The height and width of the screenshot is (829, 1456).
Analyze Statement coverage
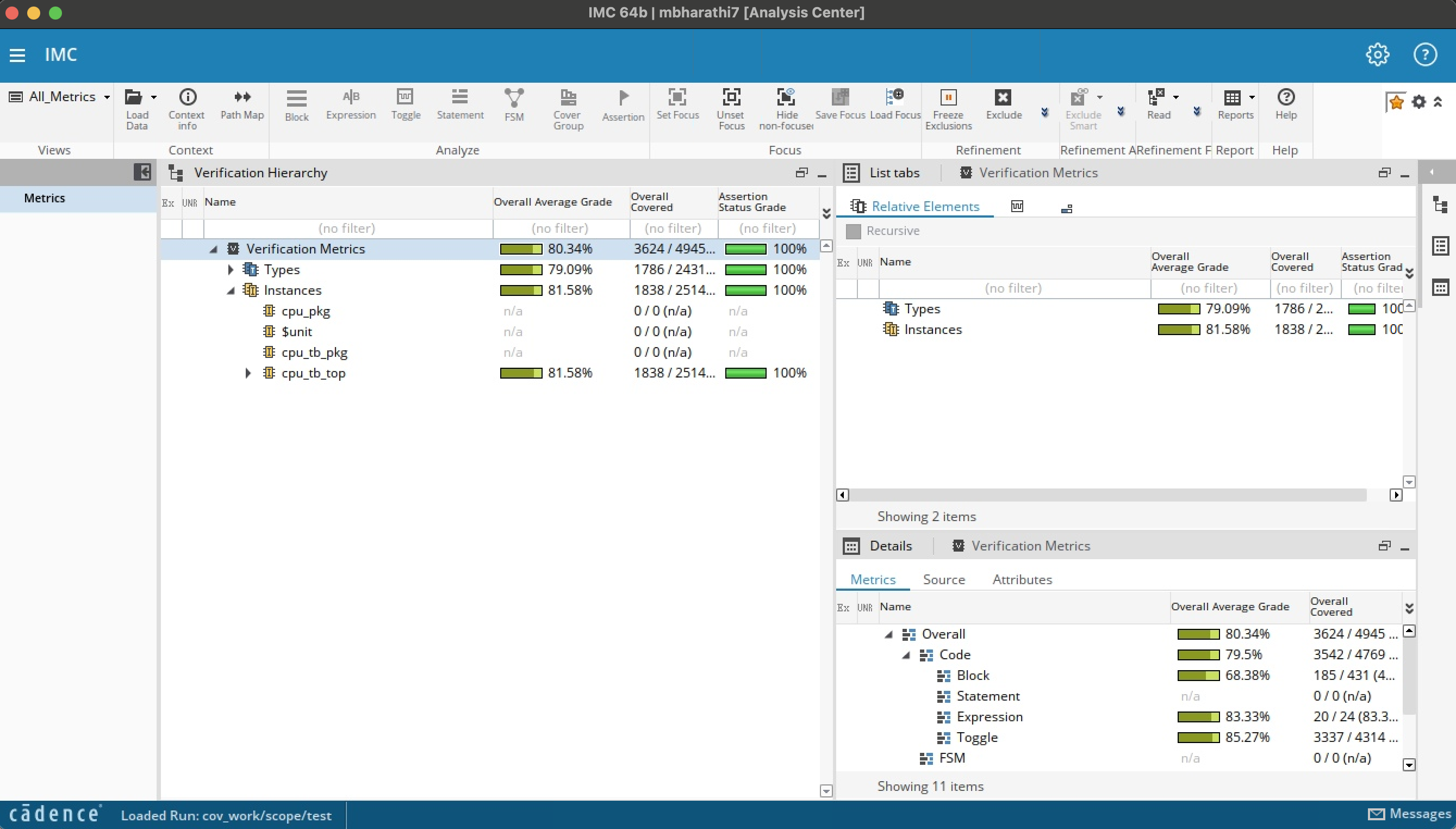(460, 105)
